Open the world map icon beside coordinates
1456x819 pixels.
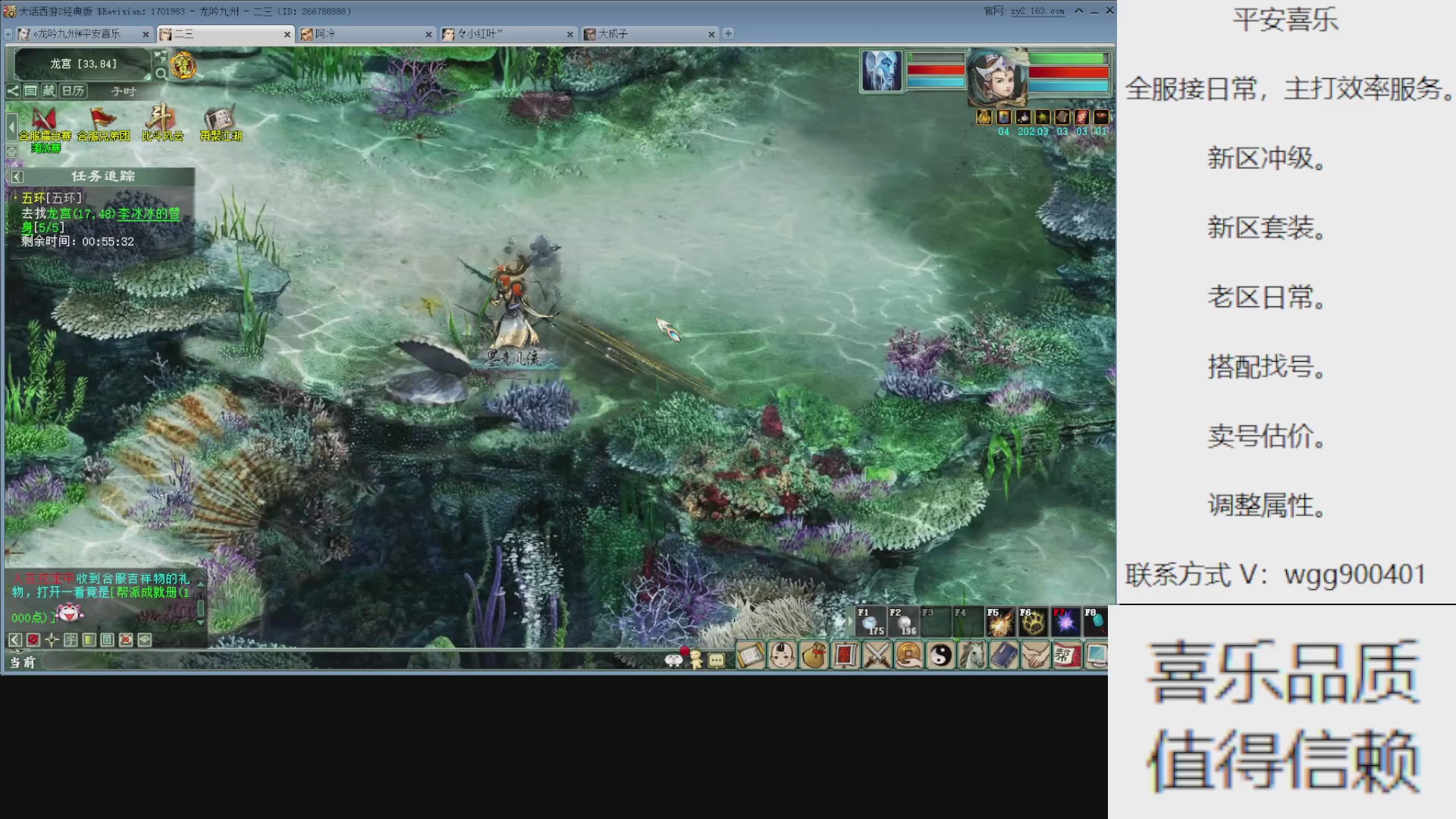[160, 56]
